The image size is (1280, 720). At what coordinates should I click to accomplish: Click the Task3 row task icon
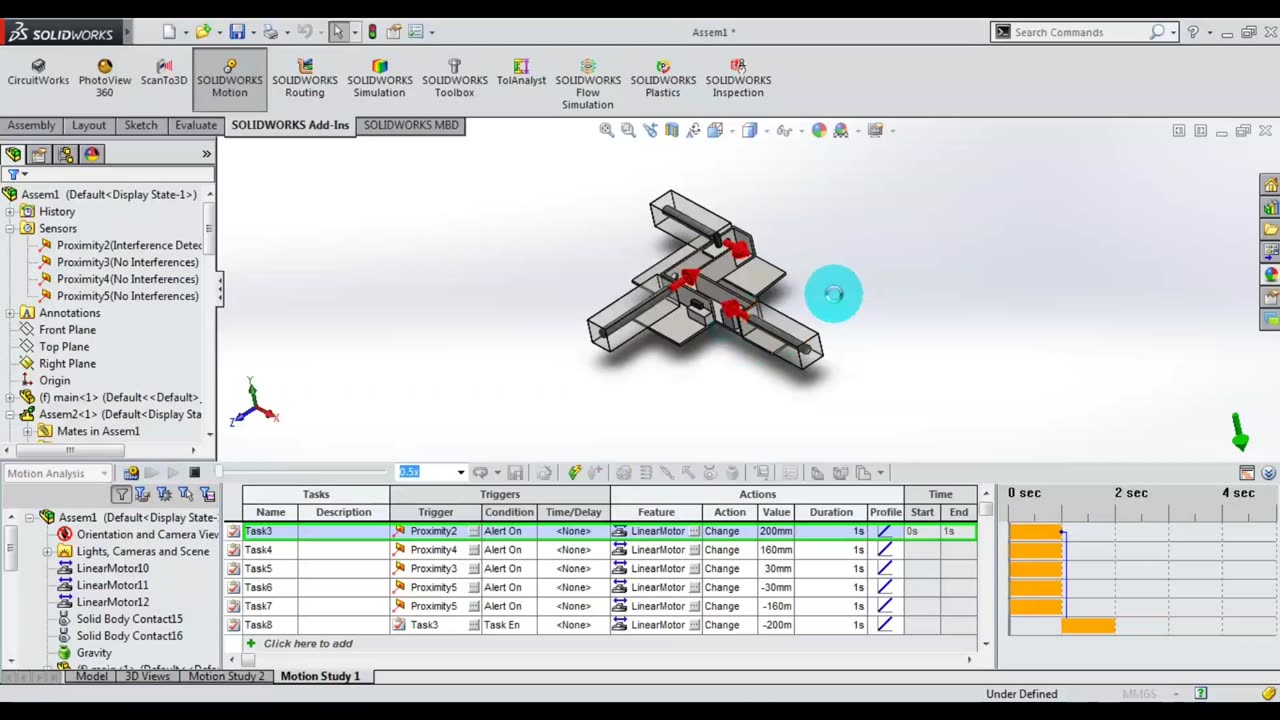pyautogui.click(x=233, y=531)
